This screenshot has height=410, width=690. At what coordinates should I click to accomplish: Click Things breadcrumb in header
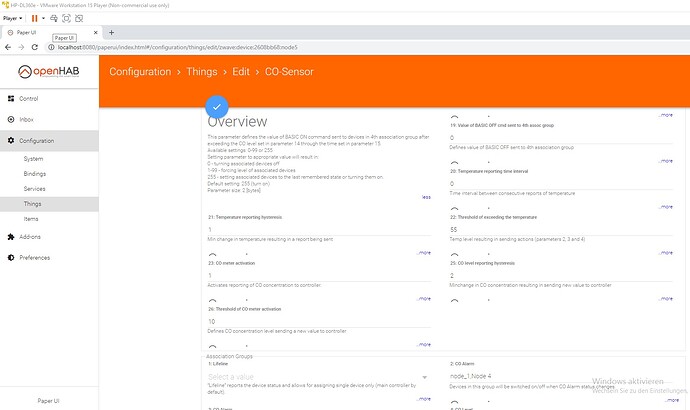[x=202, y=72]
